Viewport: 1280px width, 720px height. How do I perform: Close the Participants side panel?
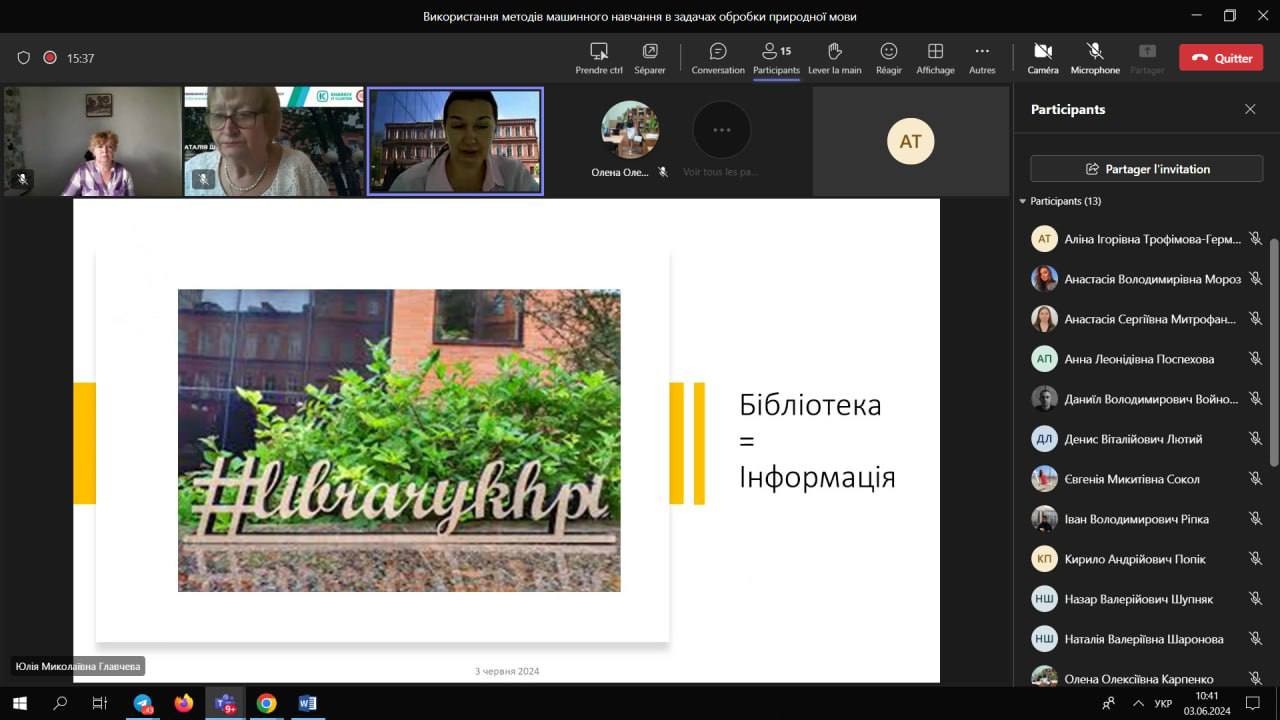point(1250,109)
